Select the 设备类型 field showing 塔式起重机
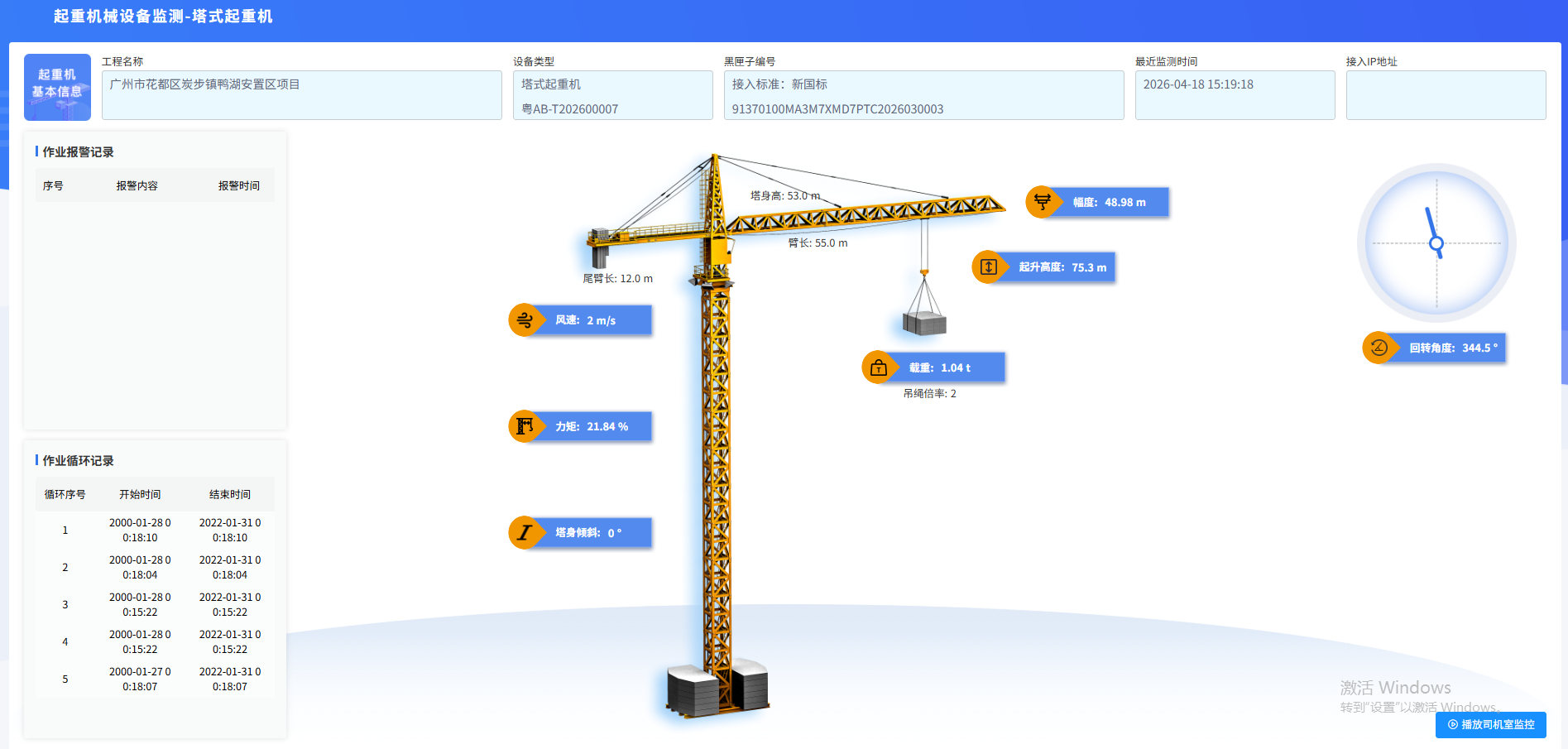This screenshot has width=1568, height=749. (612, 95)
